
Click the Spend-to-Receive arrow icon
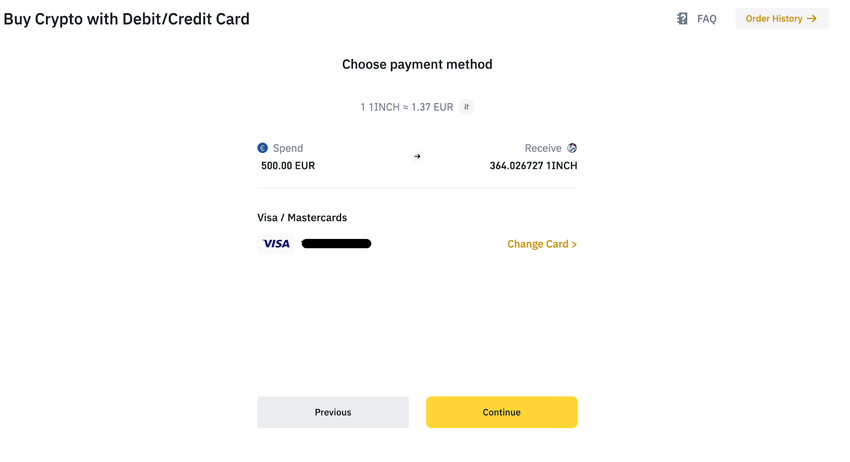tap(417, 156)
